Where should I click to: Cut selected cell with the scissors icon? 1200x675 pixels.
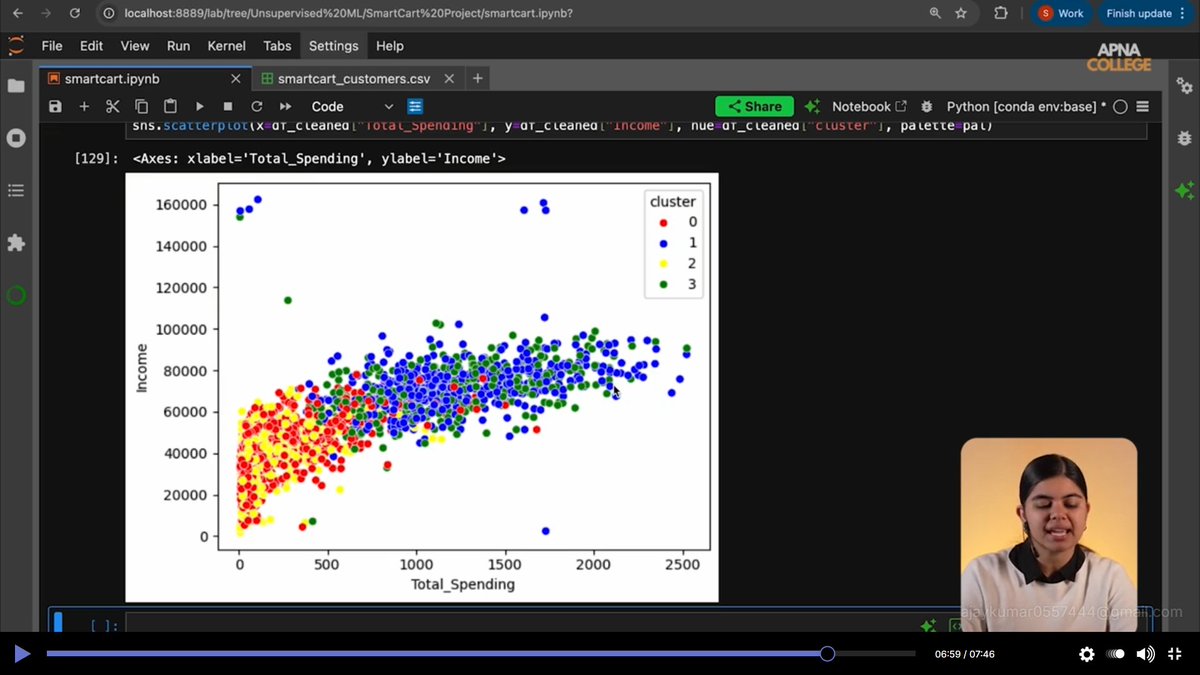[113, 106]
